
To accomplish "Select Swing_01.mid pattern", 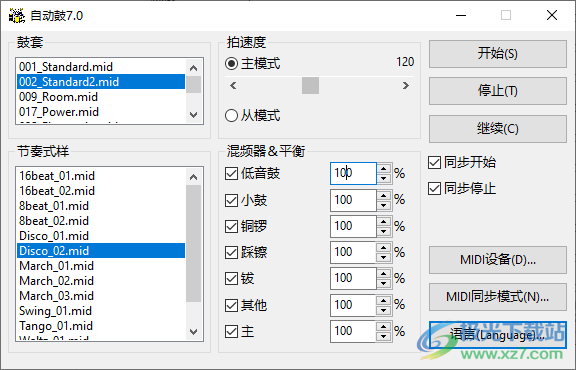I will [101, 311].
